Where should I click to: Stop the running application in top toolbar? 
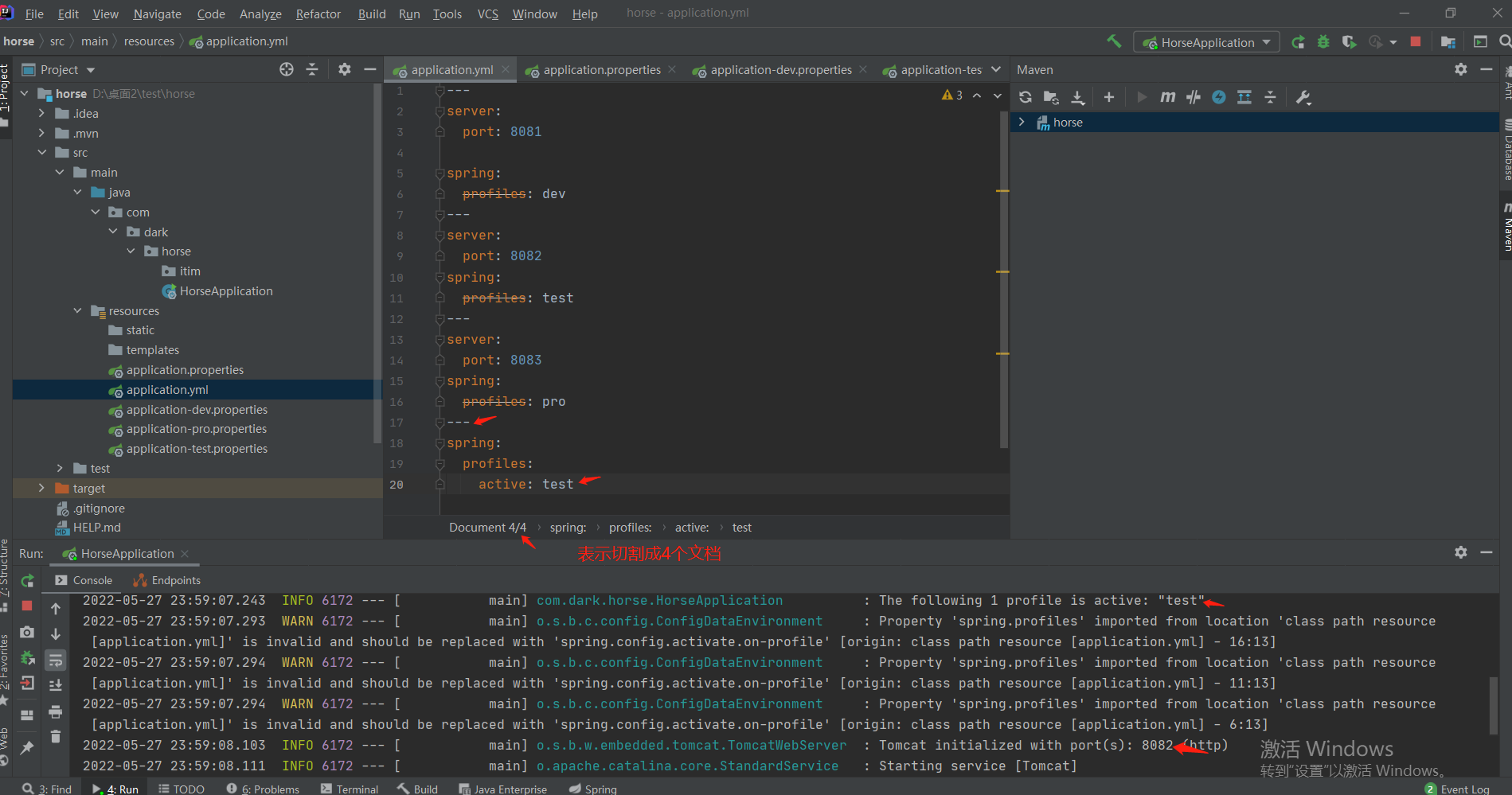(1415, 41)
